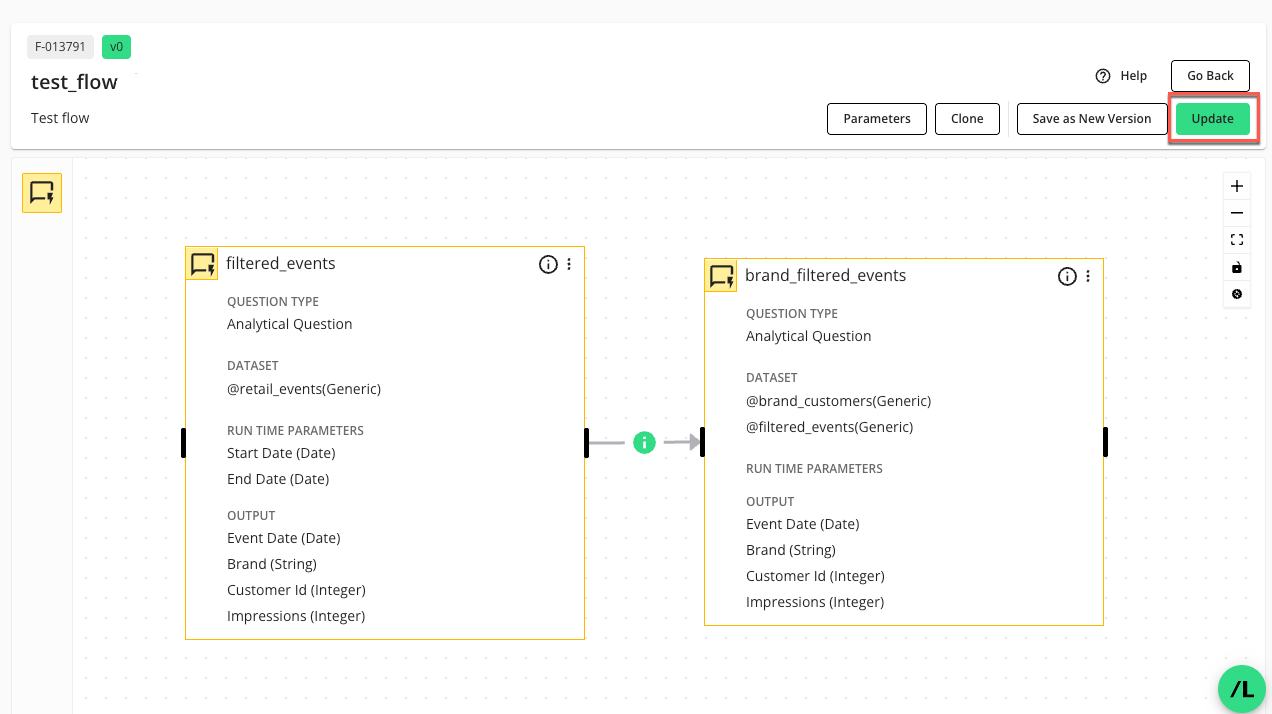Image resolution: width=1272 pixels, height=714 pixels.
Task: Open info for the filtered_events node
Action: click(x=548, y=264)
